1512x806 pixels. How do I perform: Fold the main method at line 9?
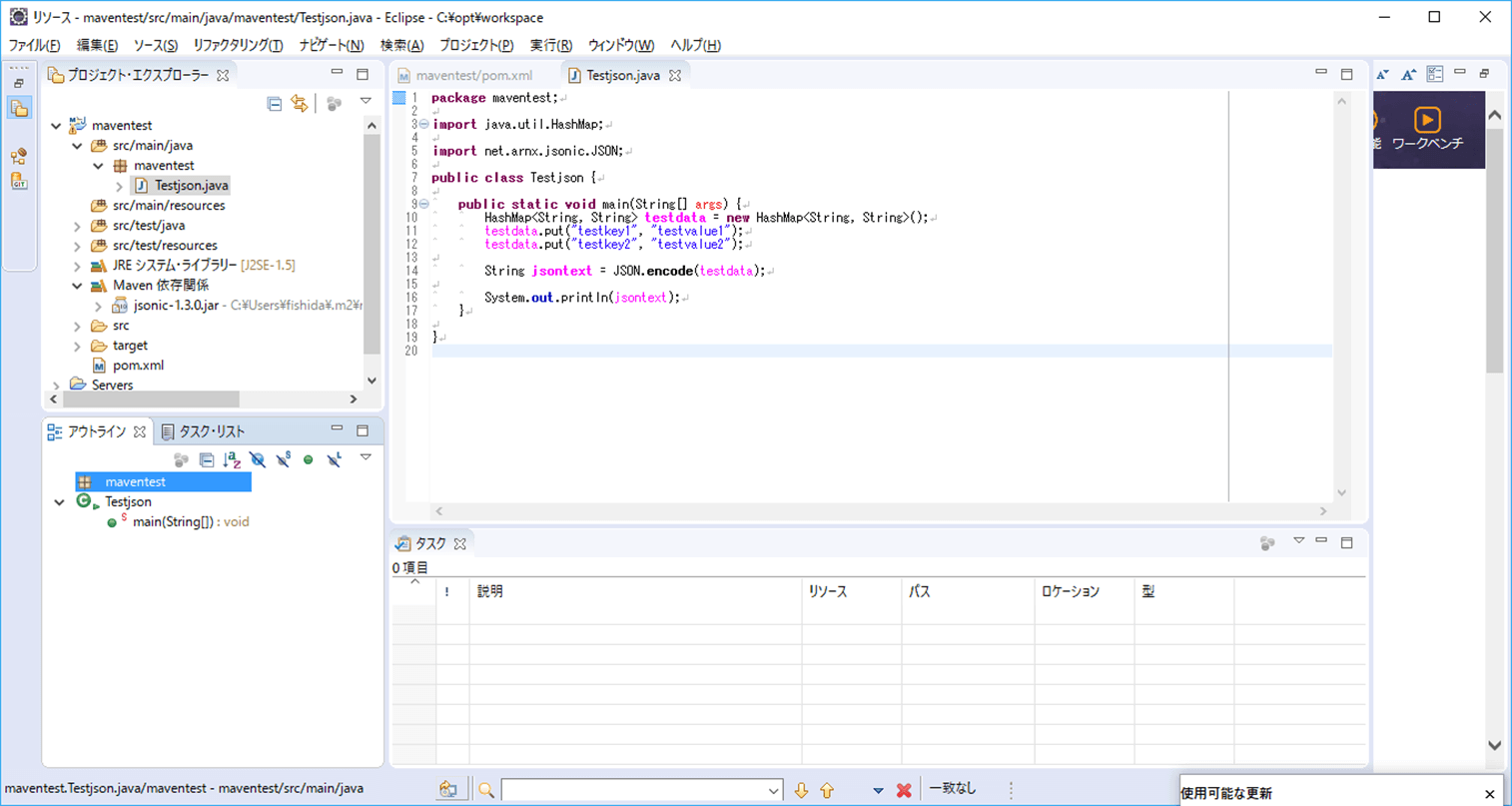click(424, 204)
